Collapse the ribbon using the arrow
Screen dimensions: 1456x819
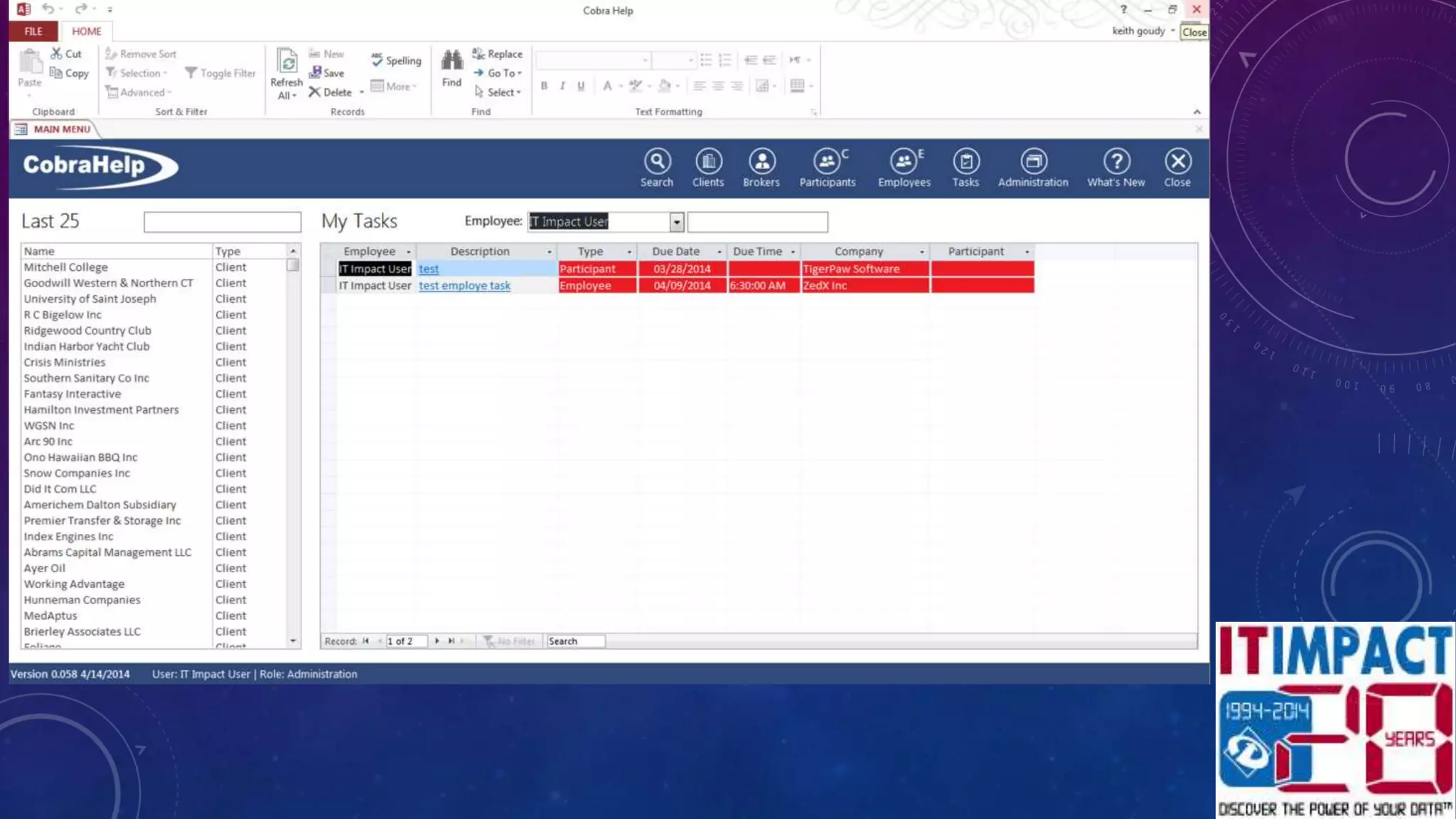click(1197, 112)
